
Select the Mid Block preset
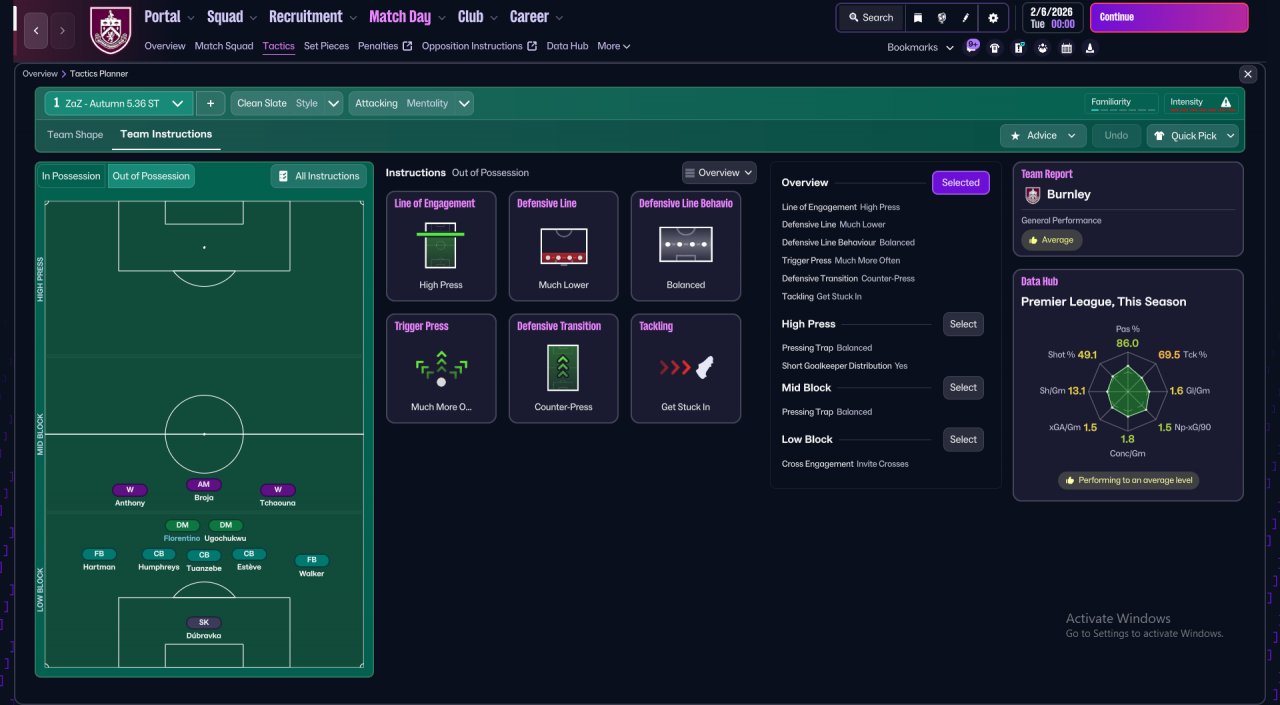[963, 388]
